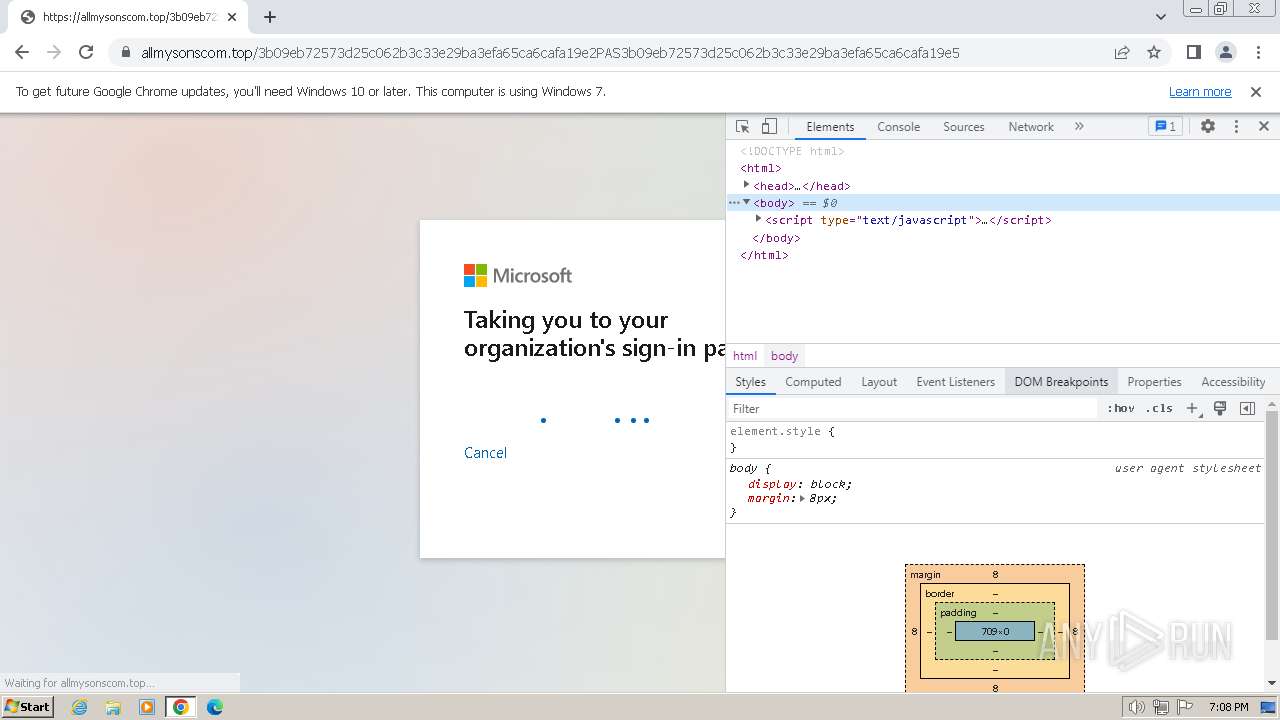Select the closing body tag line

pyautogui.click(x=776, y=238)
